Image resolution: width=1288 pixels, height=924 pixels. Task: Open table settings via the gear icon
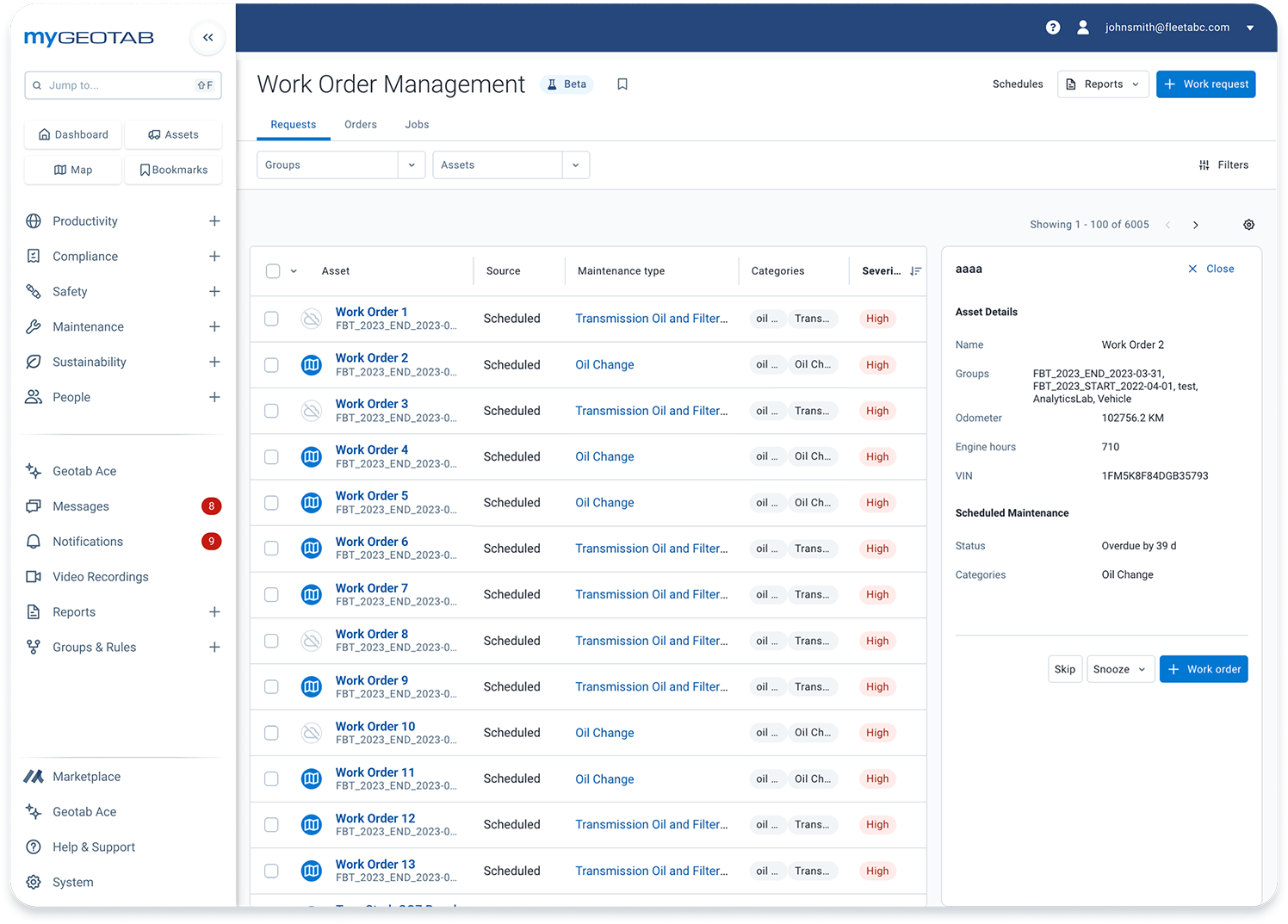pos(1248,224)
